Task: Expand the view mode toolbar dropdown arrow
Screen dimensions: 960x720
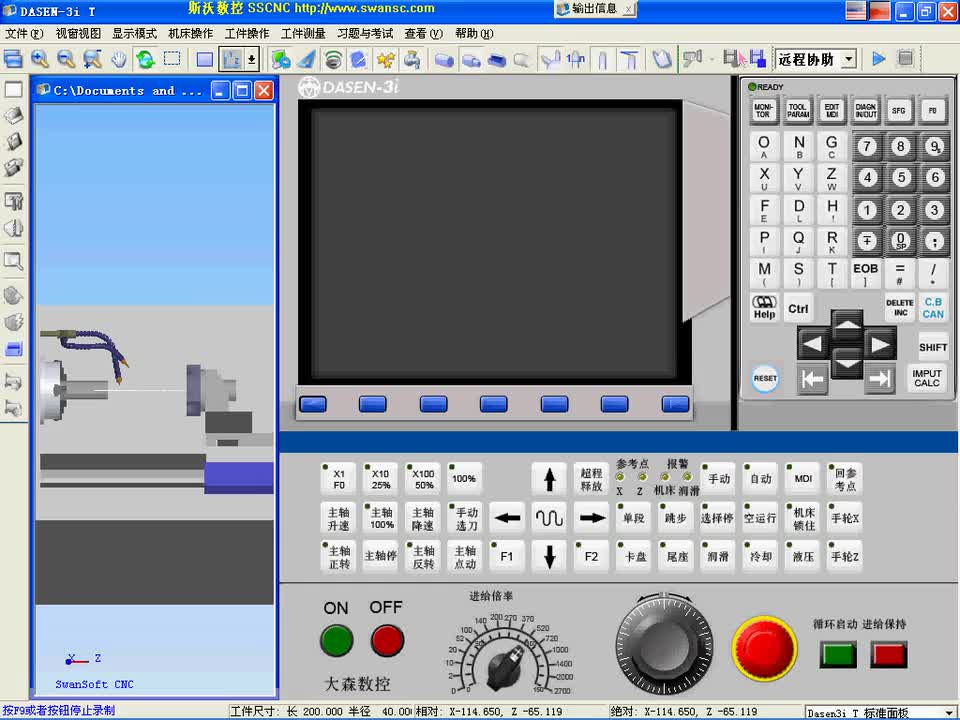Action: click(x=251, y=59)
